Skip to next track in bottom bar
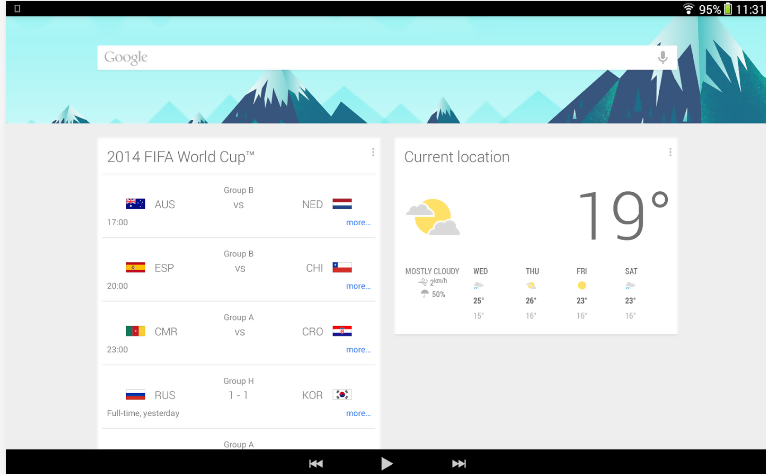 click(459, 463)
